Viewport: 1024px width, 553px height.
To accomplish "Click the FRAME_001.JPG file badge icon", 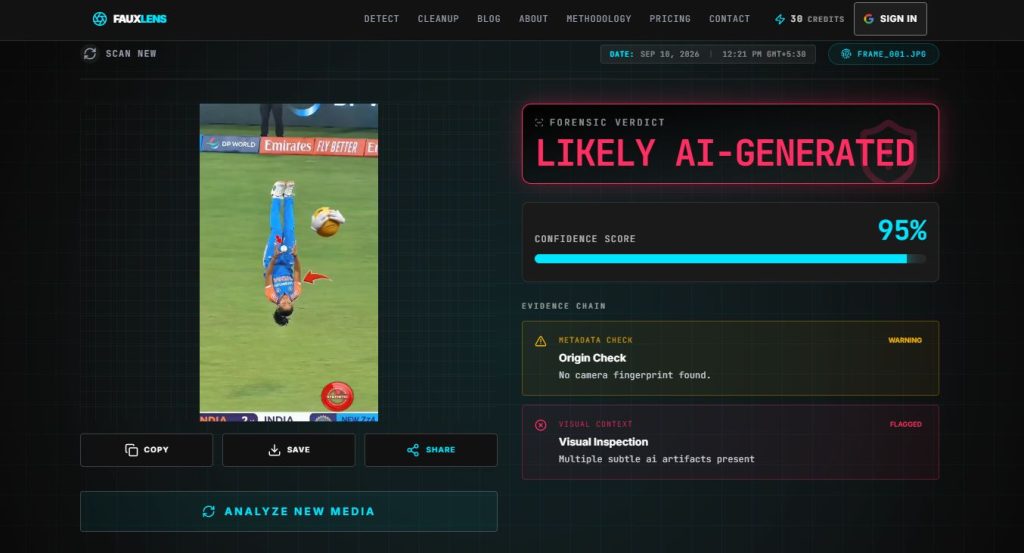I will pos(846,54).
